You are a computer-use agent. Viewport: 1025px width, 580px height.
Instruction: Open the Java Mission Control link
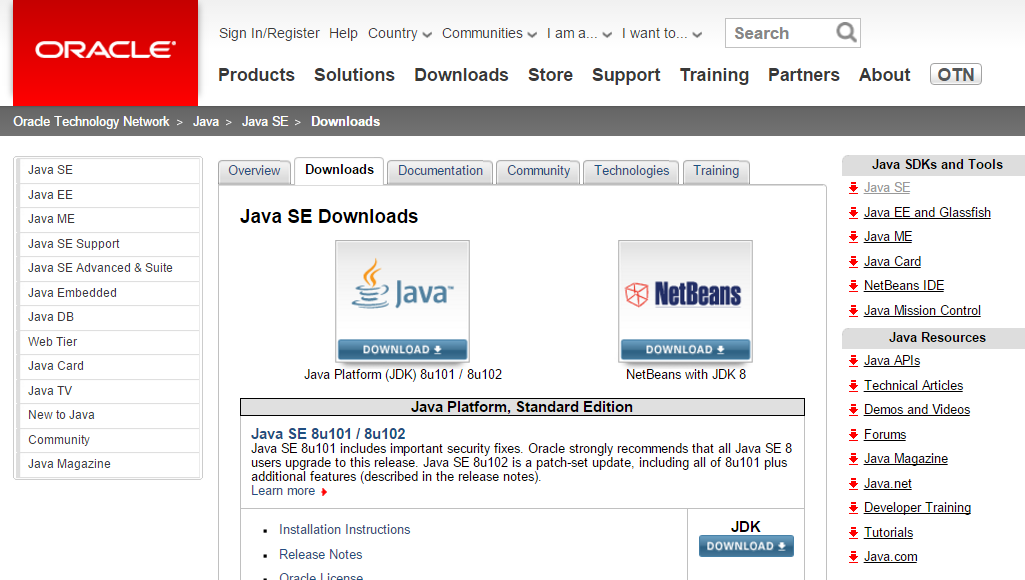tap(922, 311)
